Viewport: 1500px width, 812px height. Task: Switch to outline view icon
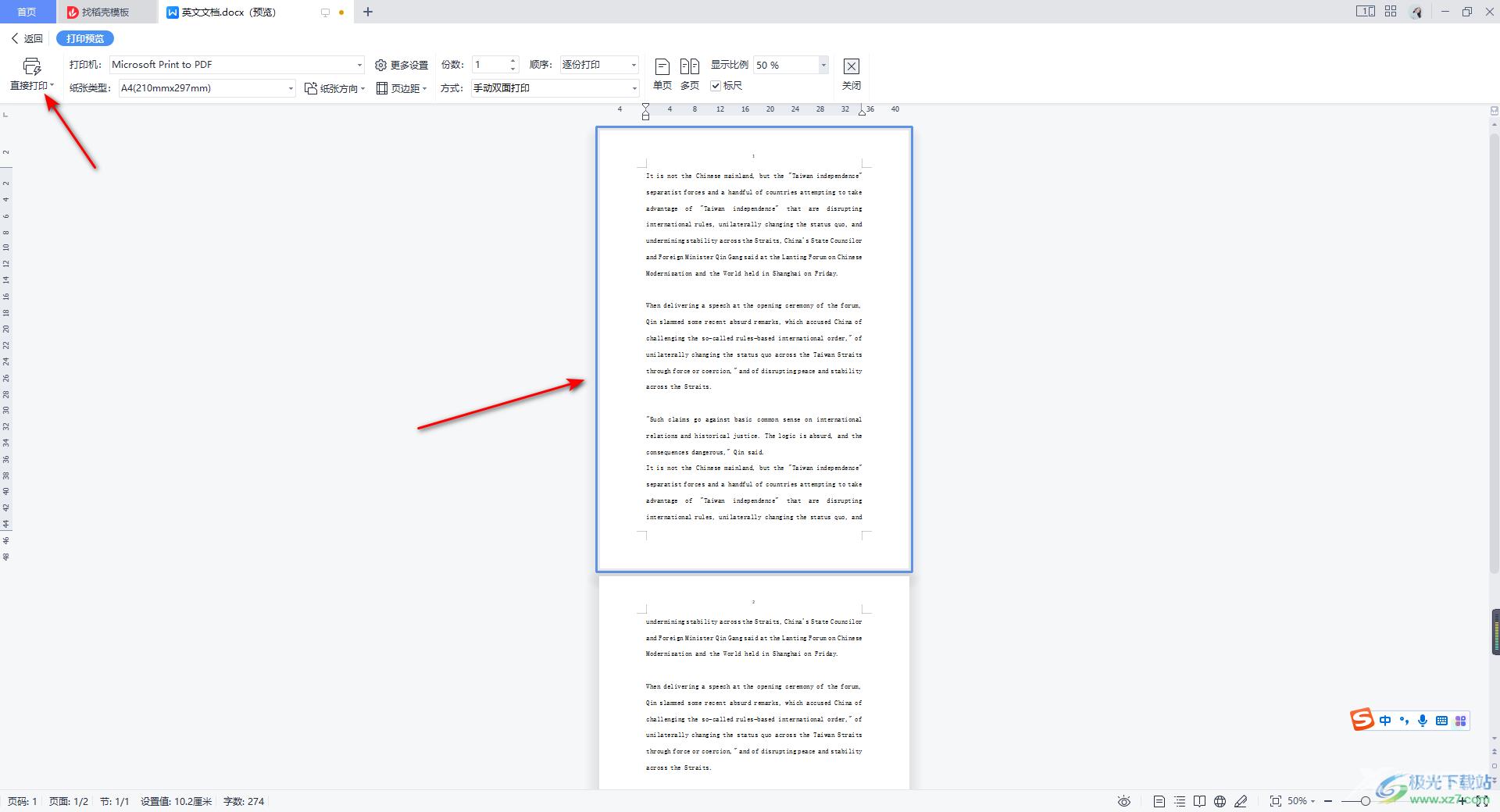(1180, 801)
